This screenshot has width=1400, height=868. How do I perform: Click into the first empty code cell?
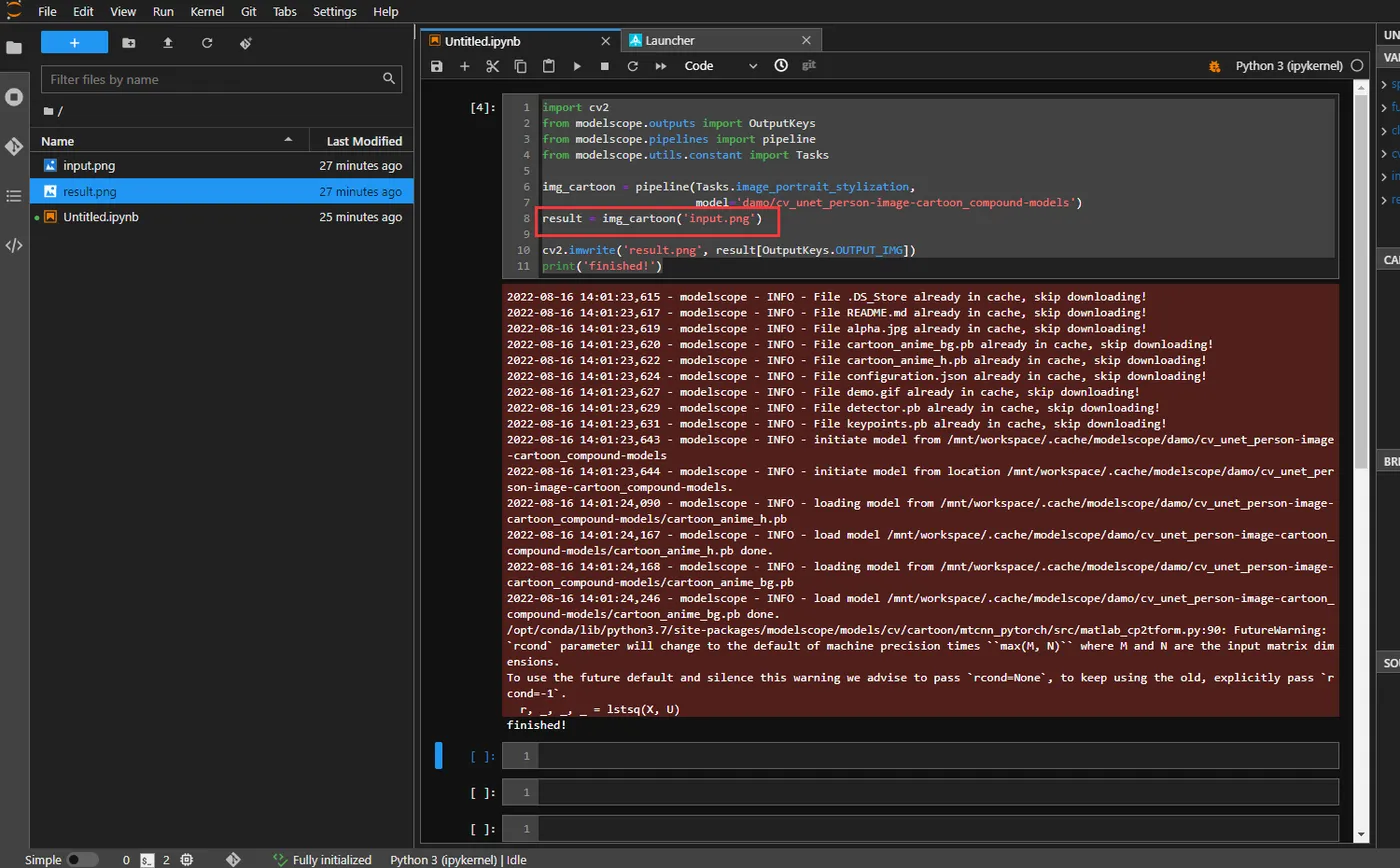click(938, 755)
